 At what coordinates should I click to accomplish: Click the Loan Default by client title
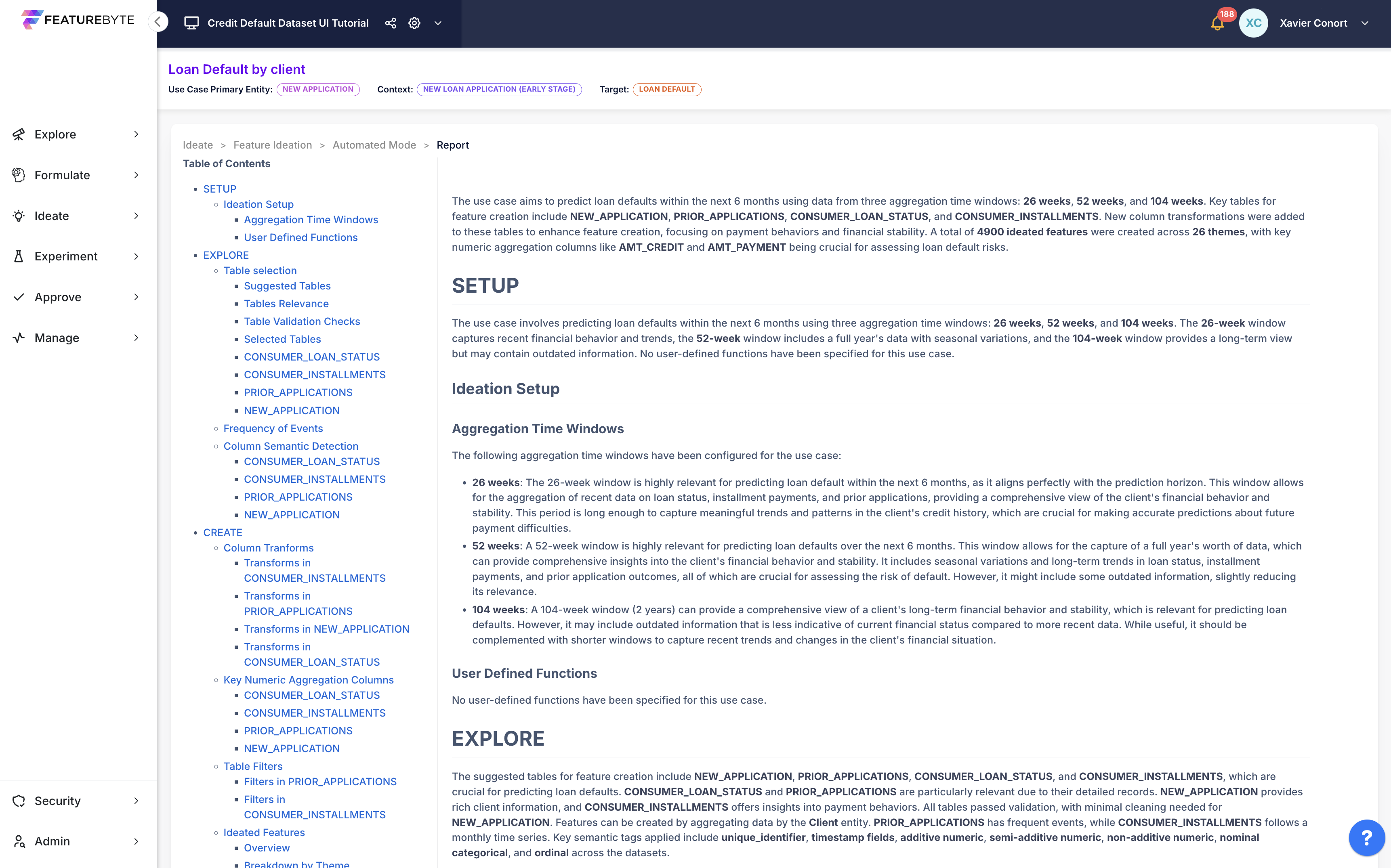[x=237, y=69]
